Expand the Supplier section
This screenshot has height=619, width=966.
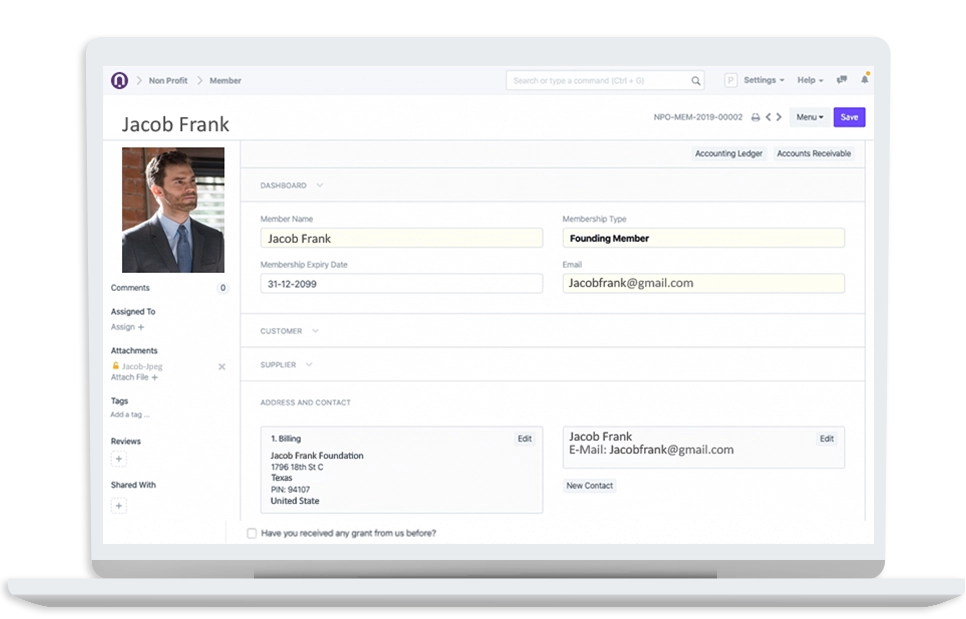click(286, 365)
